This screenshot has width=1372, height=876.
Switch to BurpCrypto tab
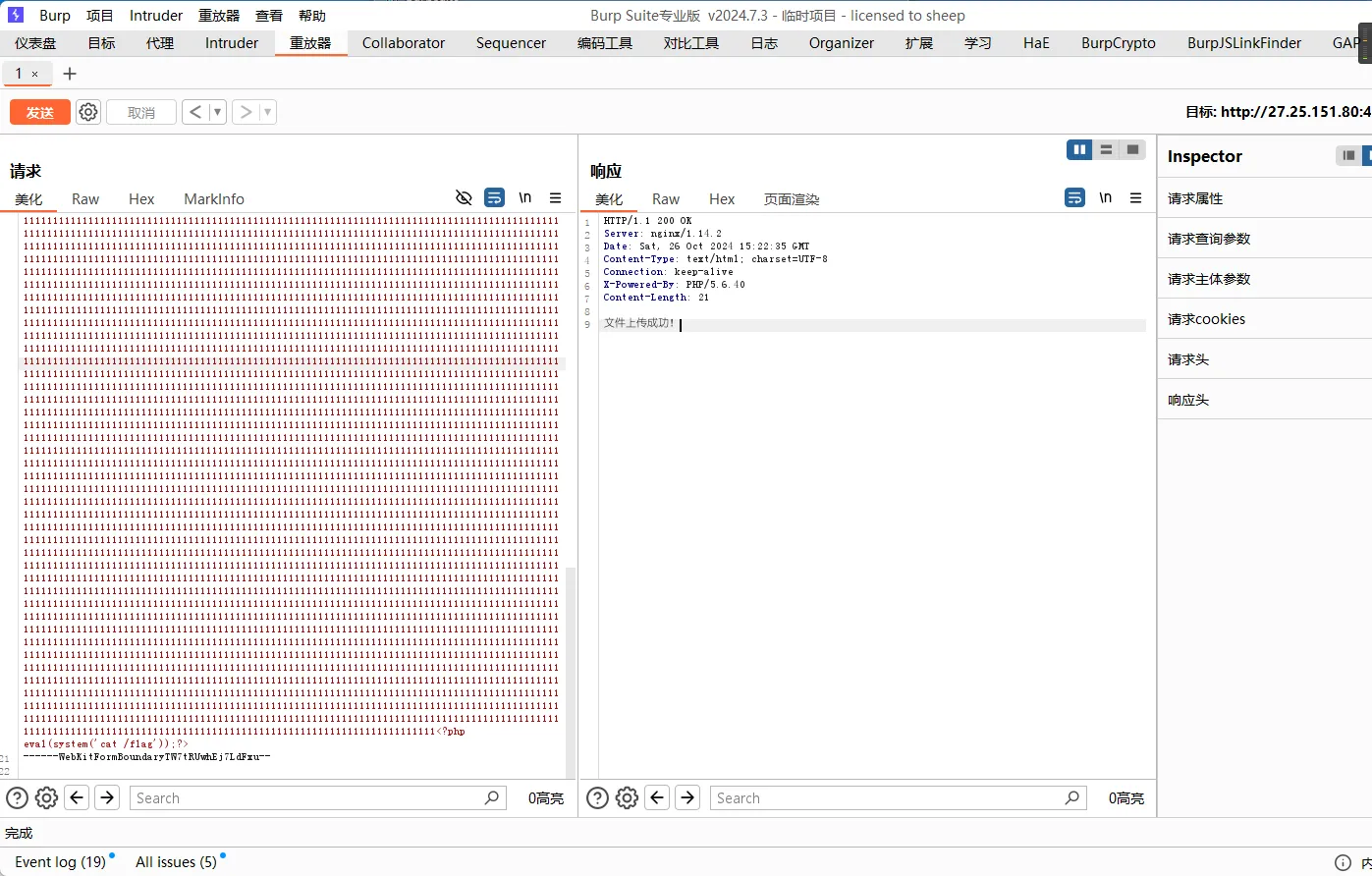coord(1119,43)
